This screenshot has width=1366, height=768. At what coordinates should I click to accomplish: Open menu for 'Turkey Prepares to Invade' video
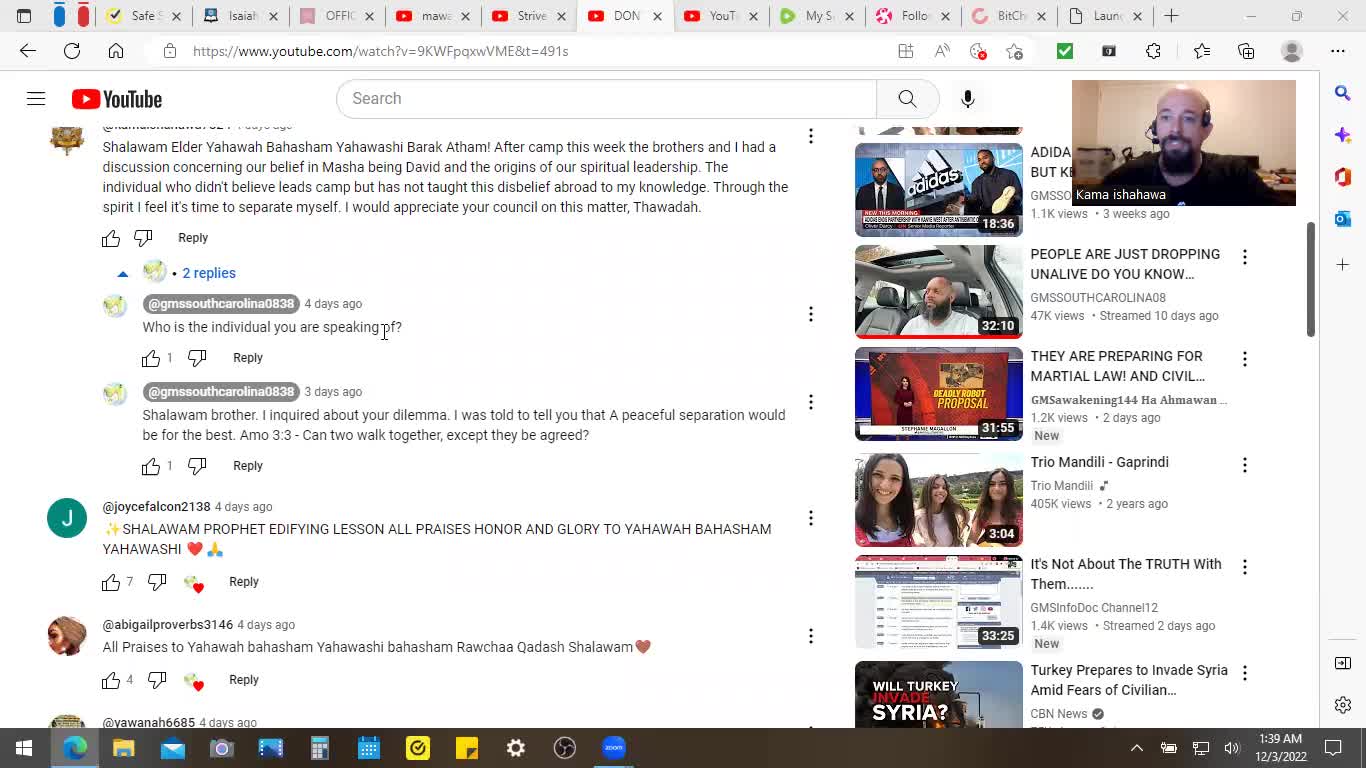[x=1245, y=673]
